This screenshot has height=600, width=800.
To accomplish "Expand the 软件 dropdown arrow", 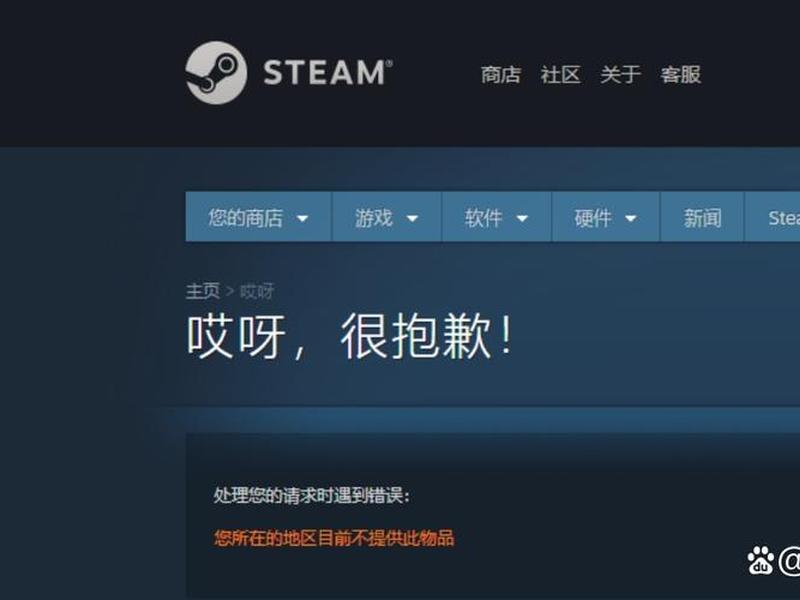I will tap(522, 219).
